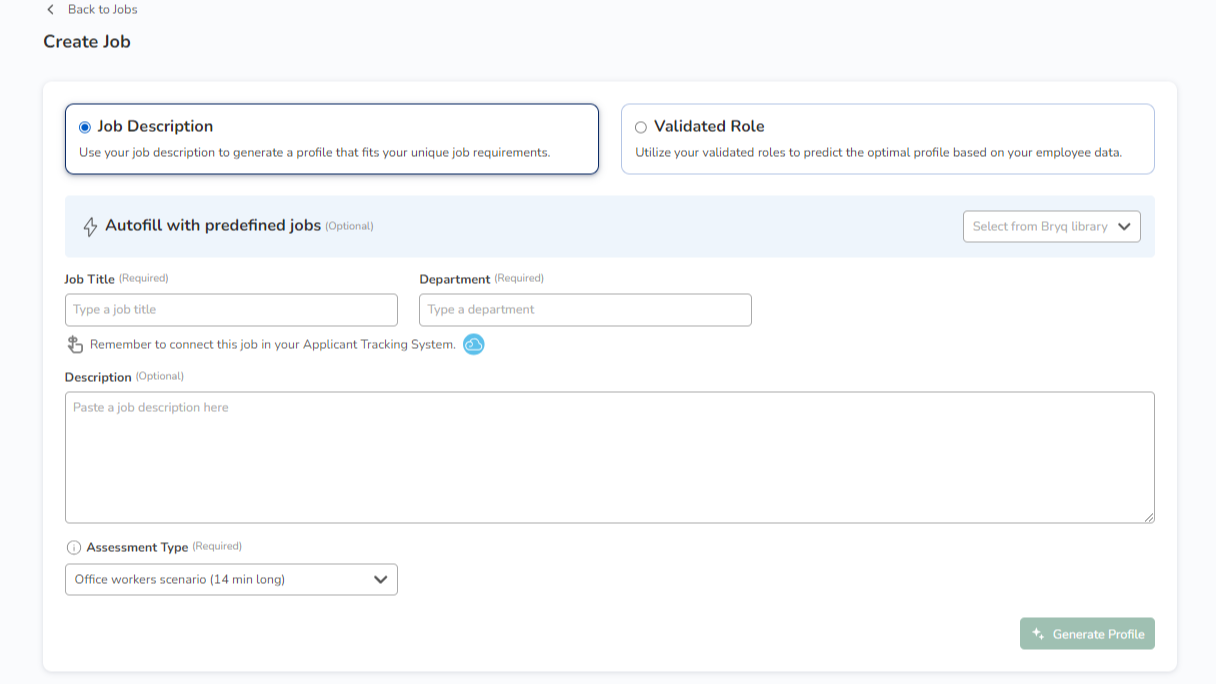Click the Autofill with predefined jobs label
The width and height of the screenshot is (1216, 684).
click(213, 226)
